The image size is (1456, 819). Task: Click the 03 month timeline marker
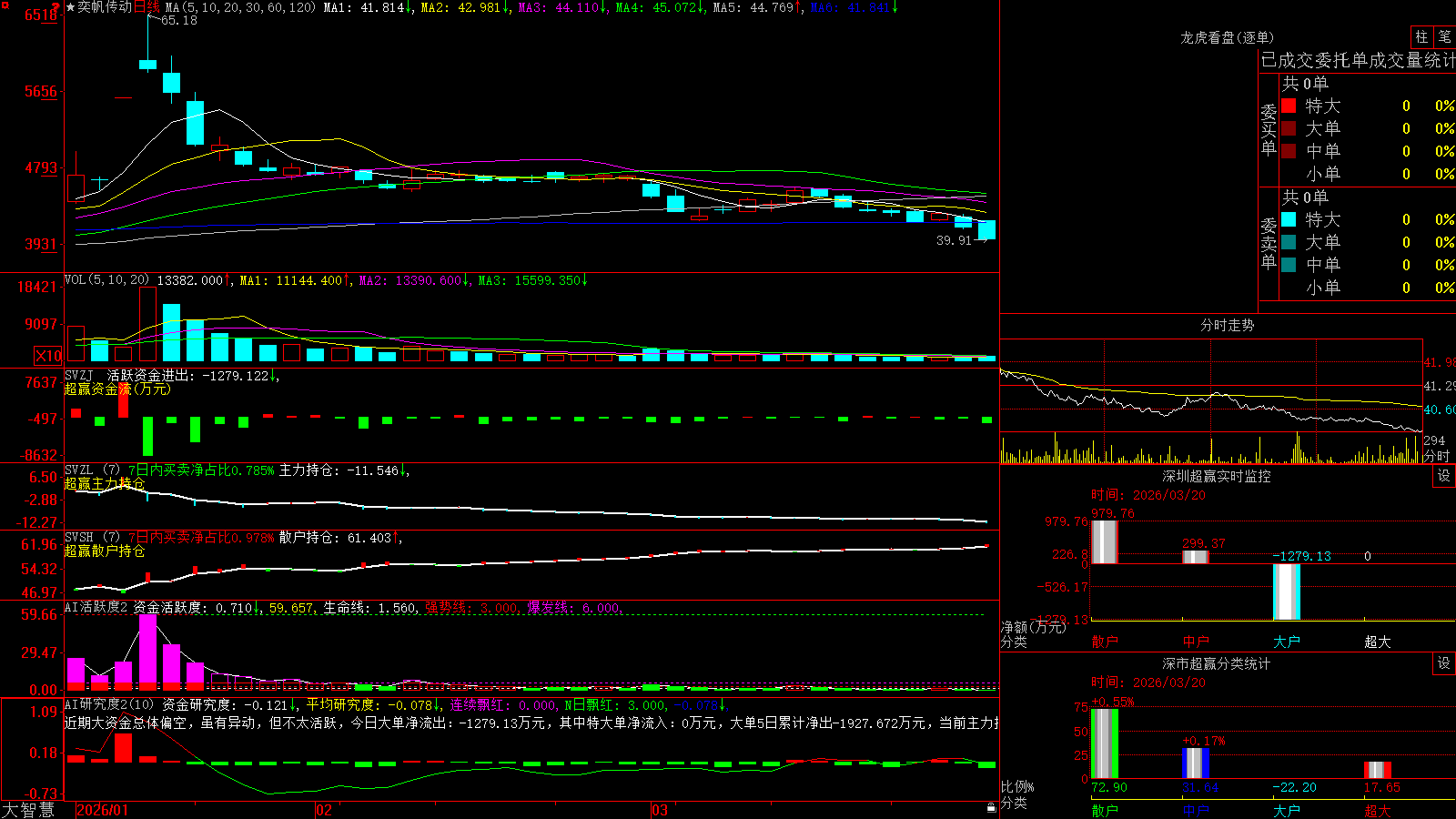tap(660, 810)
